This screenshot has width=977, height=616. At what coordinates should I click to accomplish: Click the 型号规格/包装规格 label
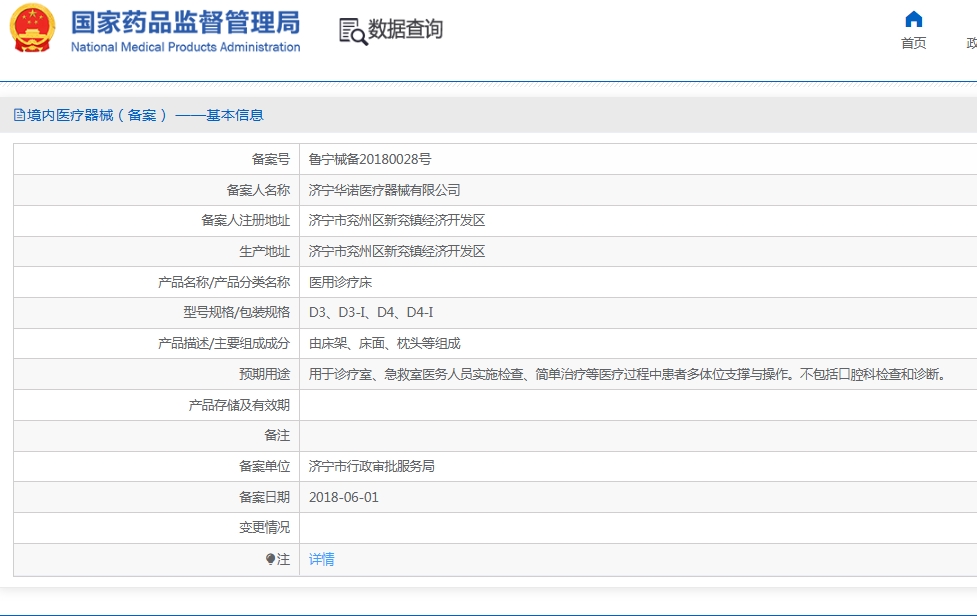click(x=237, y=313)
